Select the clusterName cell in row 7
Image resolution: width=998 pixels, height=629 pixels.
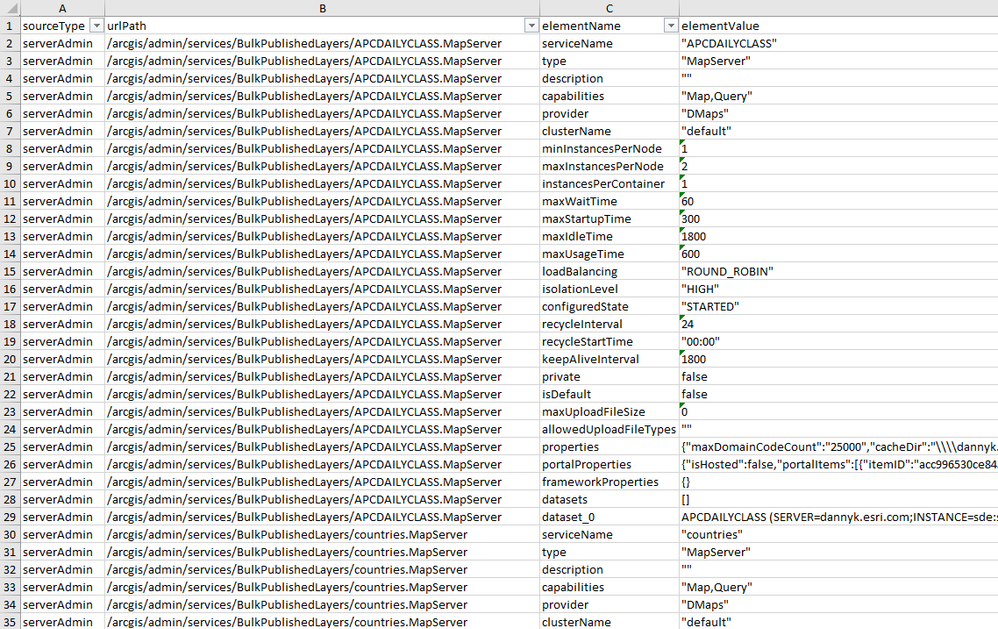pos(609,131)
